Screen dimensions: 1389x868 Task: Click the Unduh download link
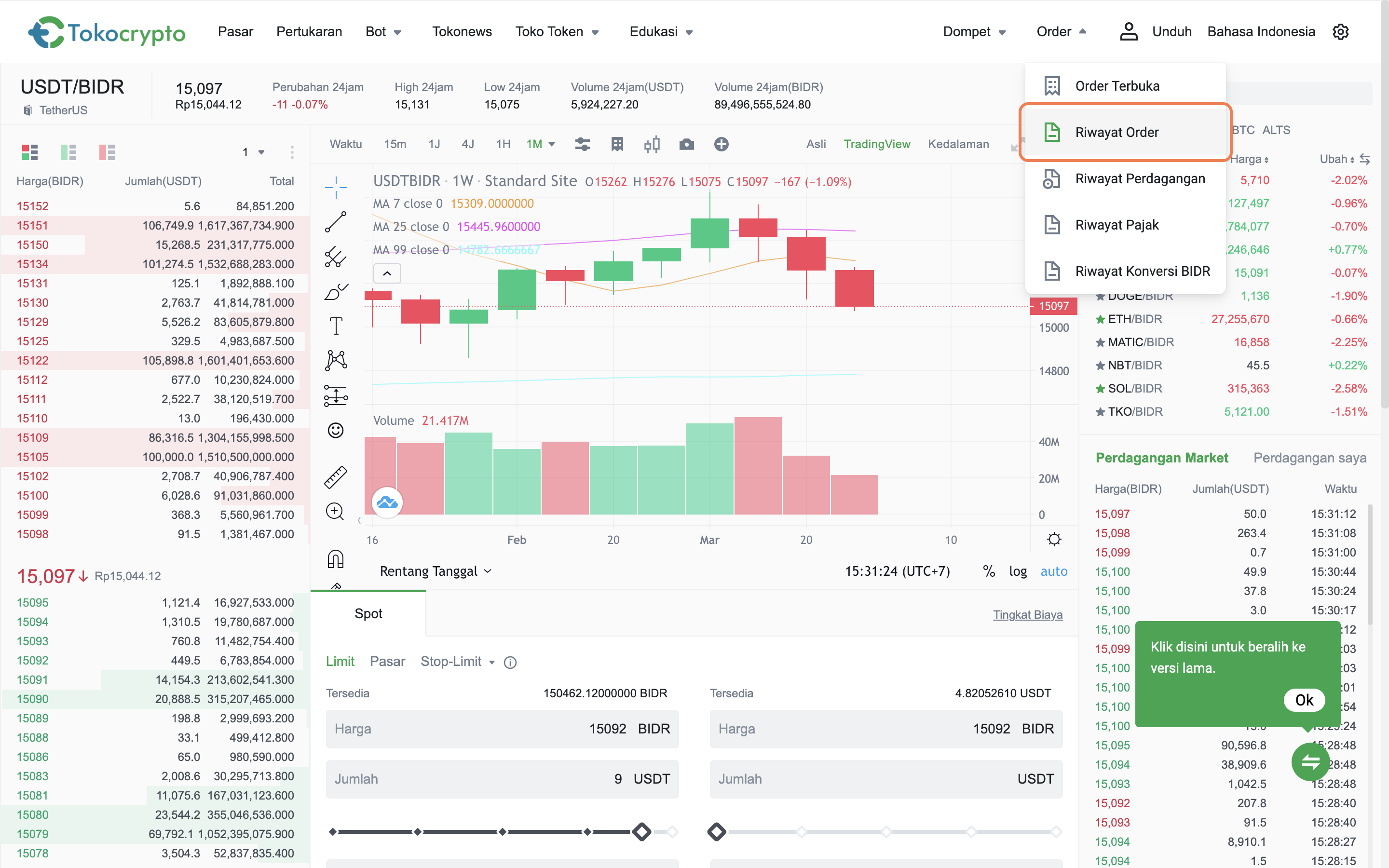[x=1171, y=31]
